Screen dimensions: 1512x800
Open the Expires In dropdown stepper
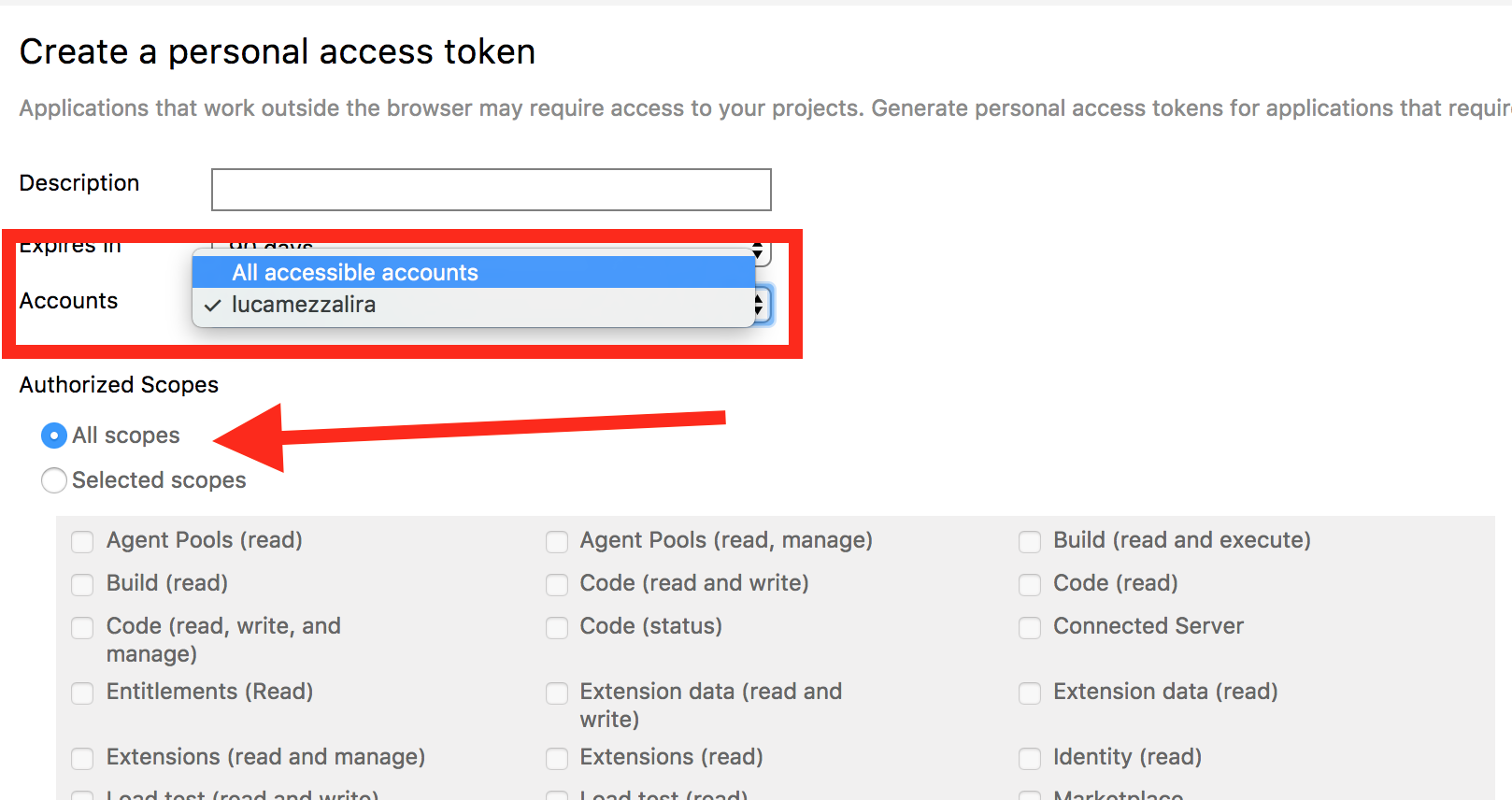tap(759, 250)
